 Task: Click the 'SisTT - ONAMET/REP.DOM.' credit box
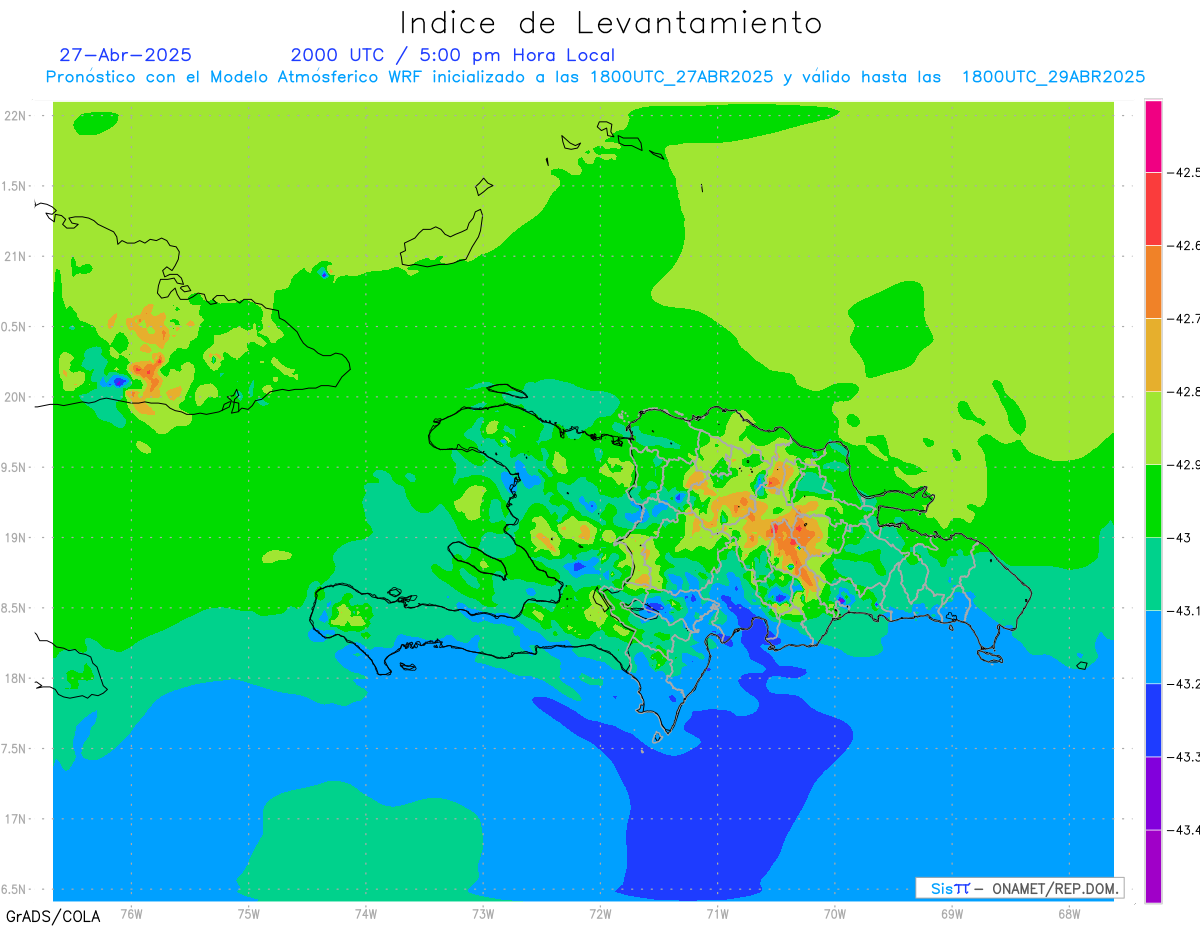(1019, 888)
